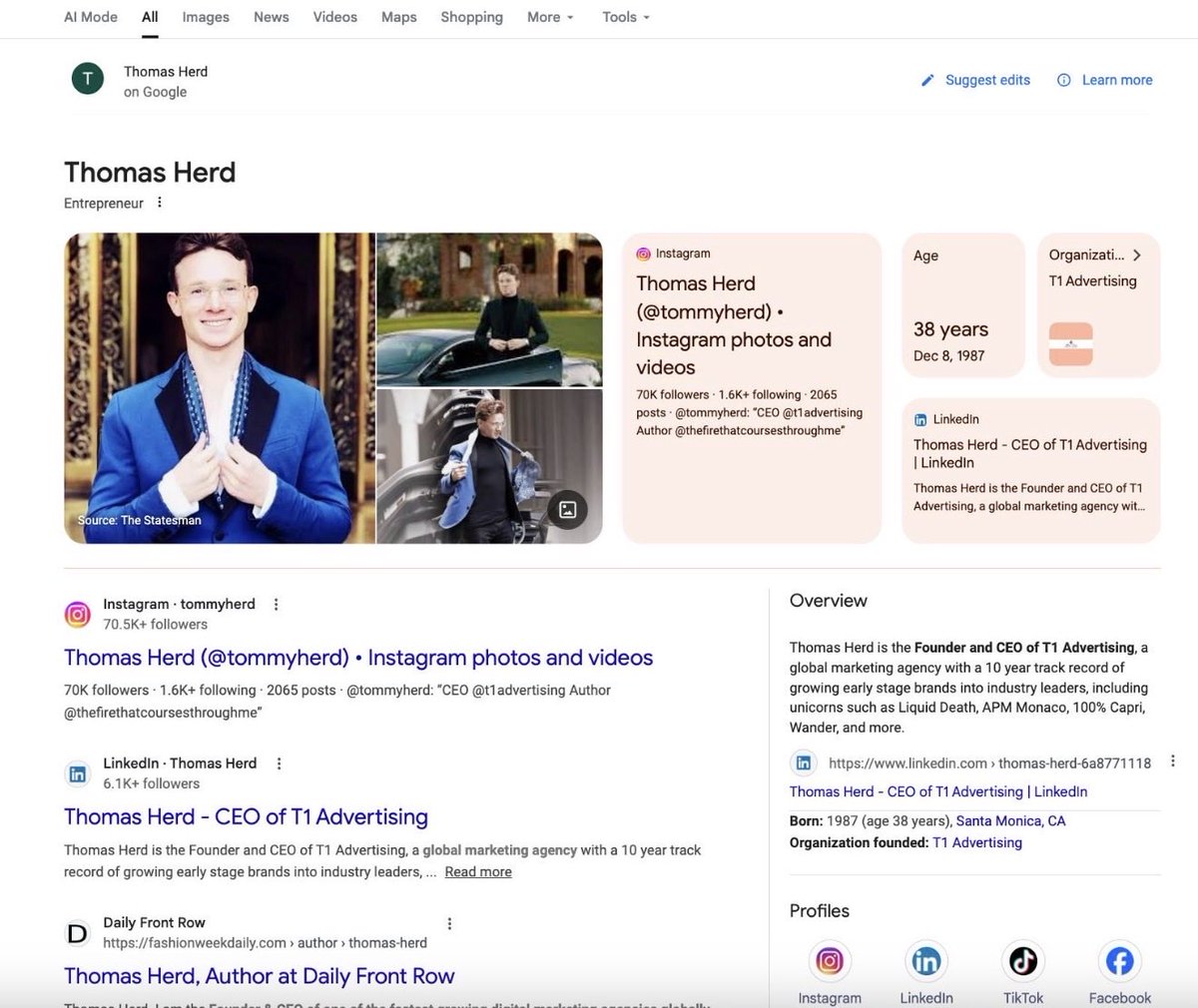Click the LinkedIn logo in the pink card
The height and width of the screenshot is (1008, 1198).
pyautogui.click(x=920, y=419)
